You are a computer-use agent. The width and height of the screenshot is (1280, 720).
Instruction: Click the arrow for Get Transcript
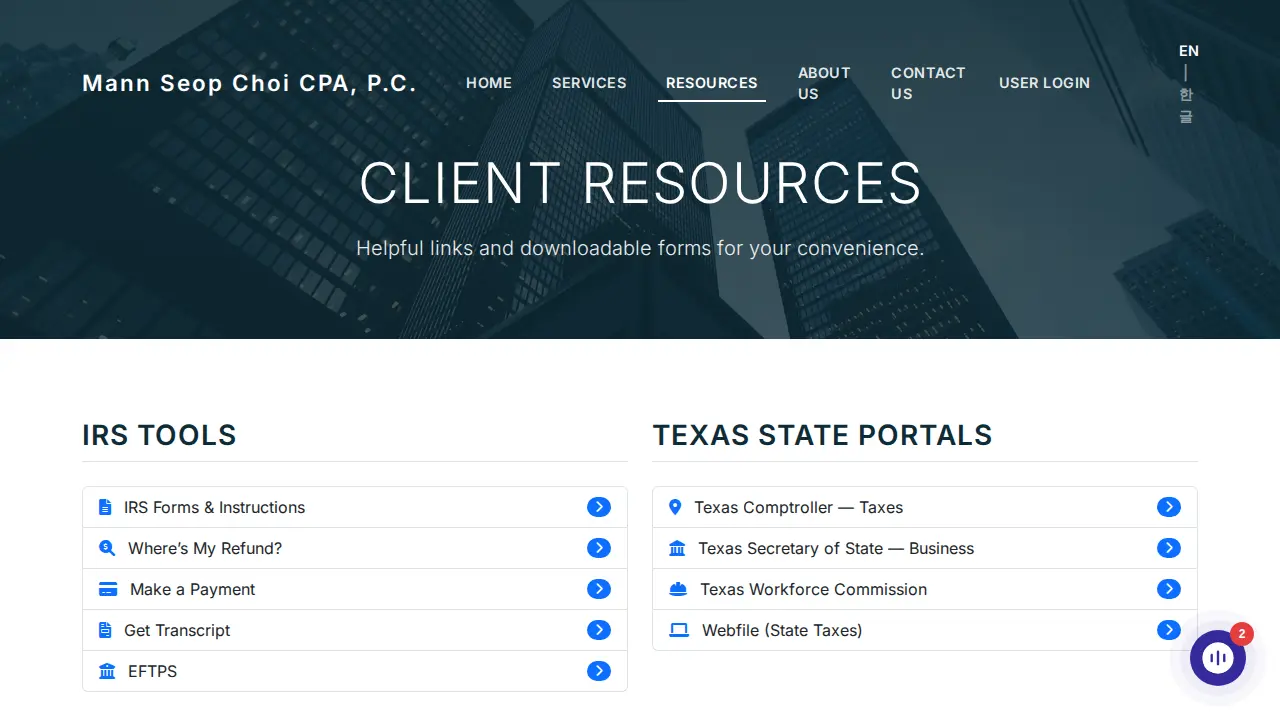[599, 630]
